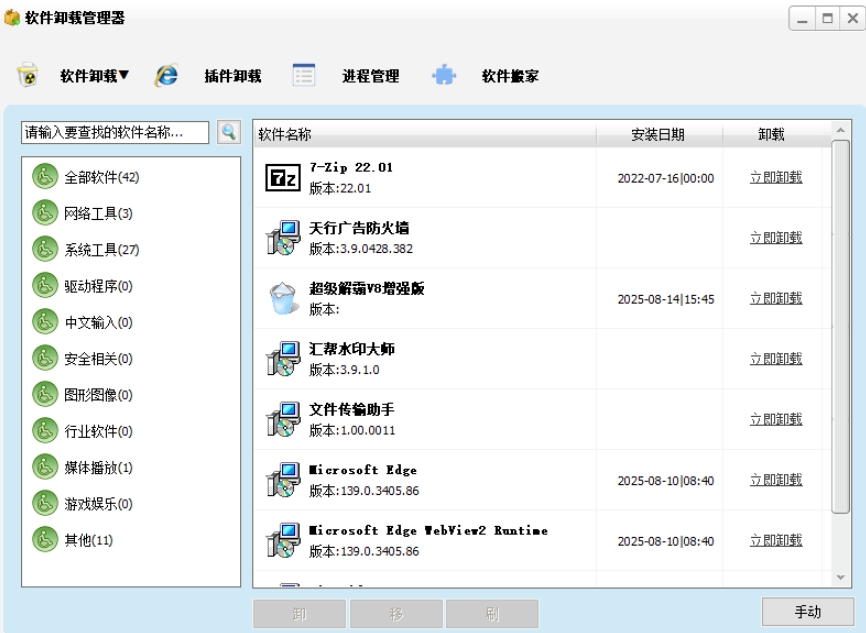This screenshot has height=633, width=866.
Task: Click the Edge WebView2 Runtime icon
Action: point(283,540)
